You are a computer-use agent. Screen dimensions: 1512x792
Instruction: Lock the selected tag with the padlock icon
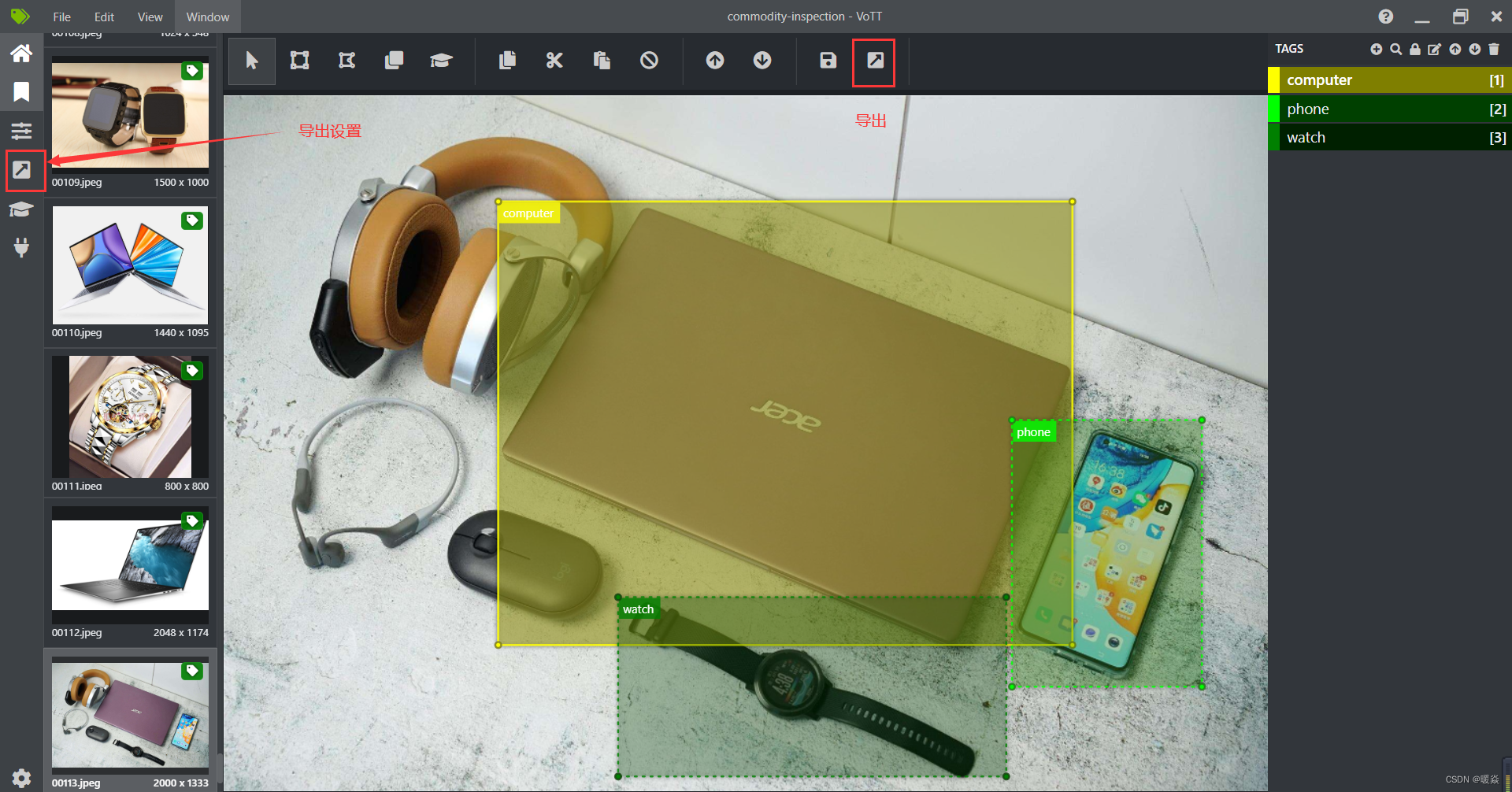[1415, 49]
